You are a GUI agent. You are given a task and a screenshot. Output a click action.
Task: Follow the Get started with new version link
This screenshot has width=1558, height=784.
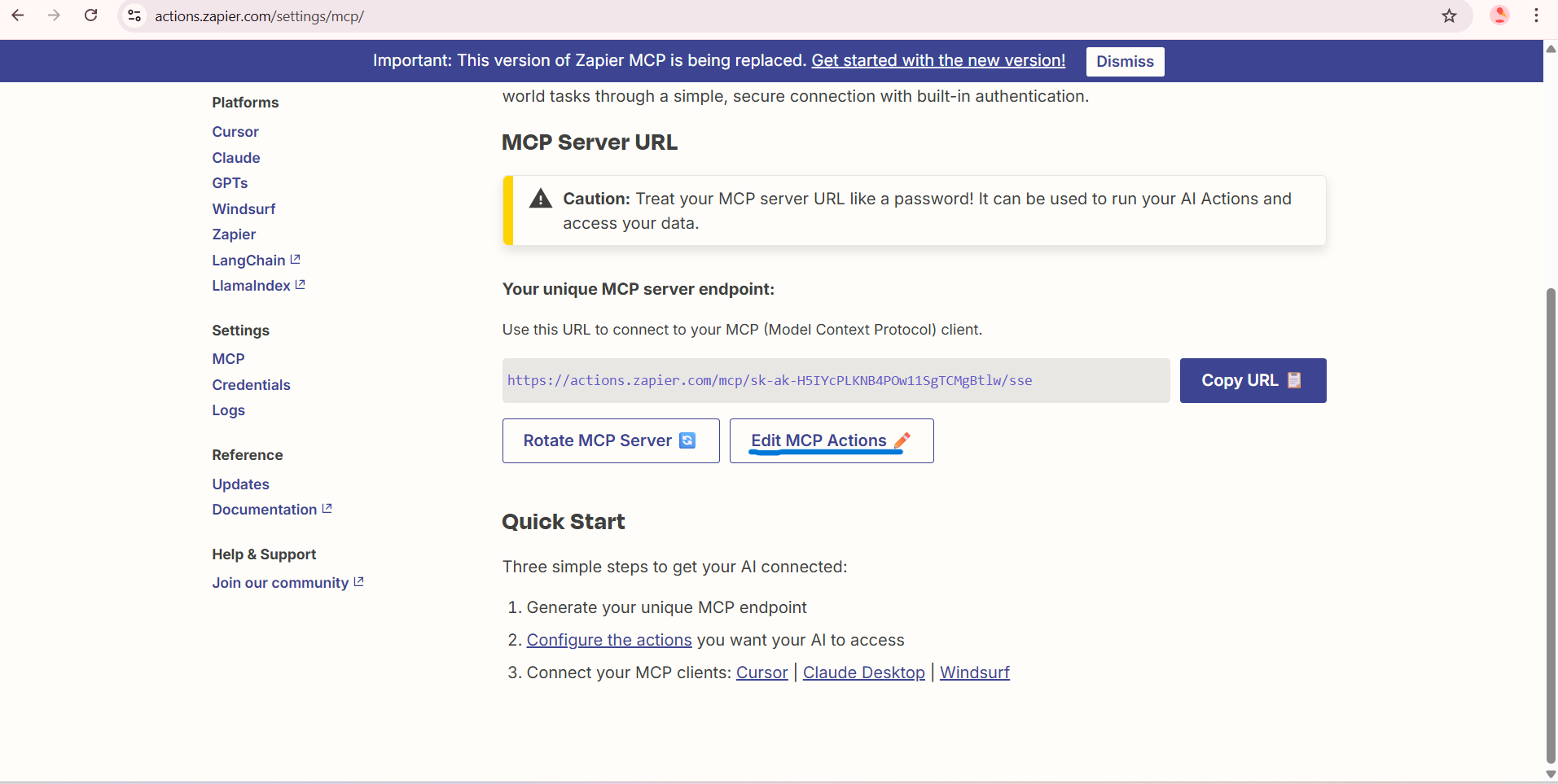(x=937, y=60)
